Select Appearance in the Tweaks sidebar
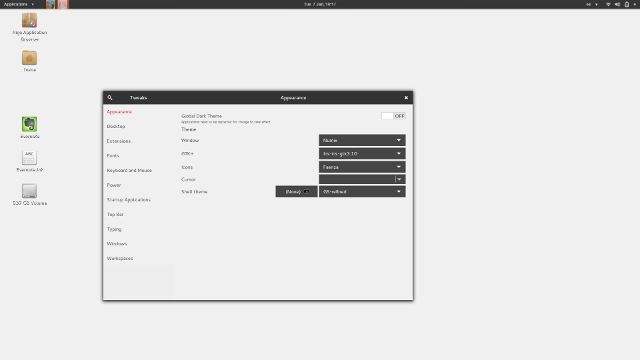This screenshot has height=360, width=640. (119, 112)
